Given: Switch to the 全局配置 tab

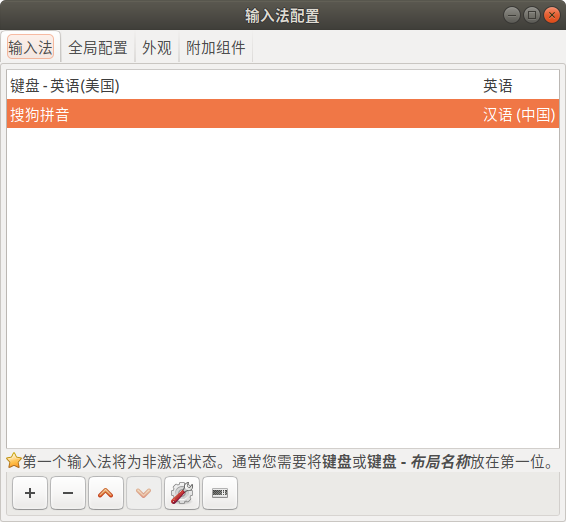Looking at the screenshot, I should coord(98,47).
